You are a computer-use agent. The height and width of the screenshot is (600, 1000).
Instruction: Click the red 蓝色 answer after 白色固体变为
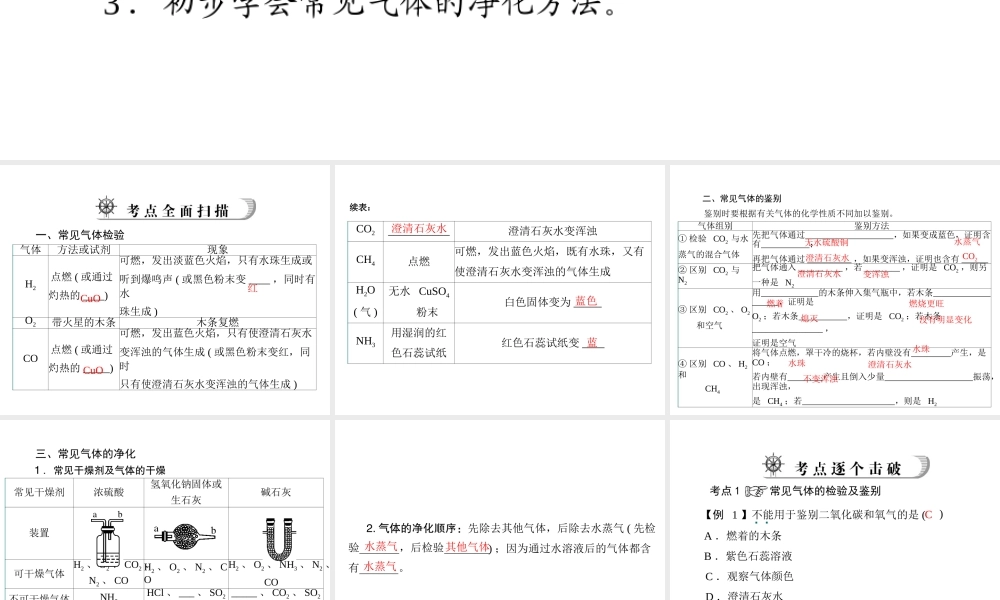pos(587,301)
